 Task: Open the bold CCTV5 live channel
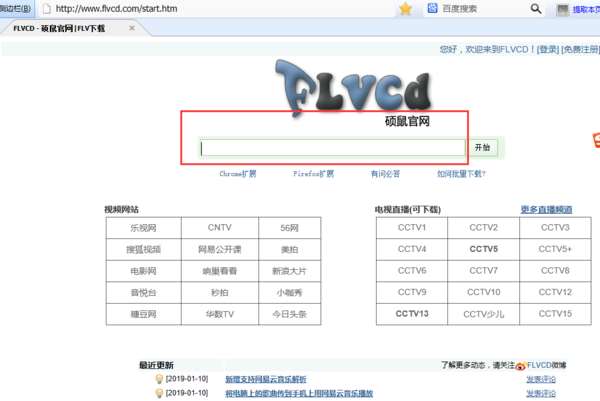pos(484,249)
